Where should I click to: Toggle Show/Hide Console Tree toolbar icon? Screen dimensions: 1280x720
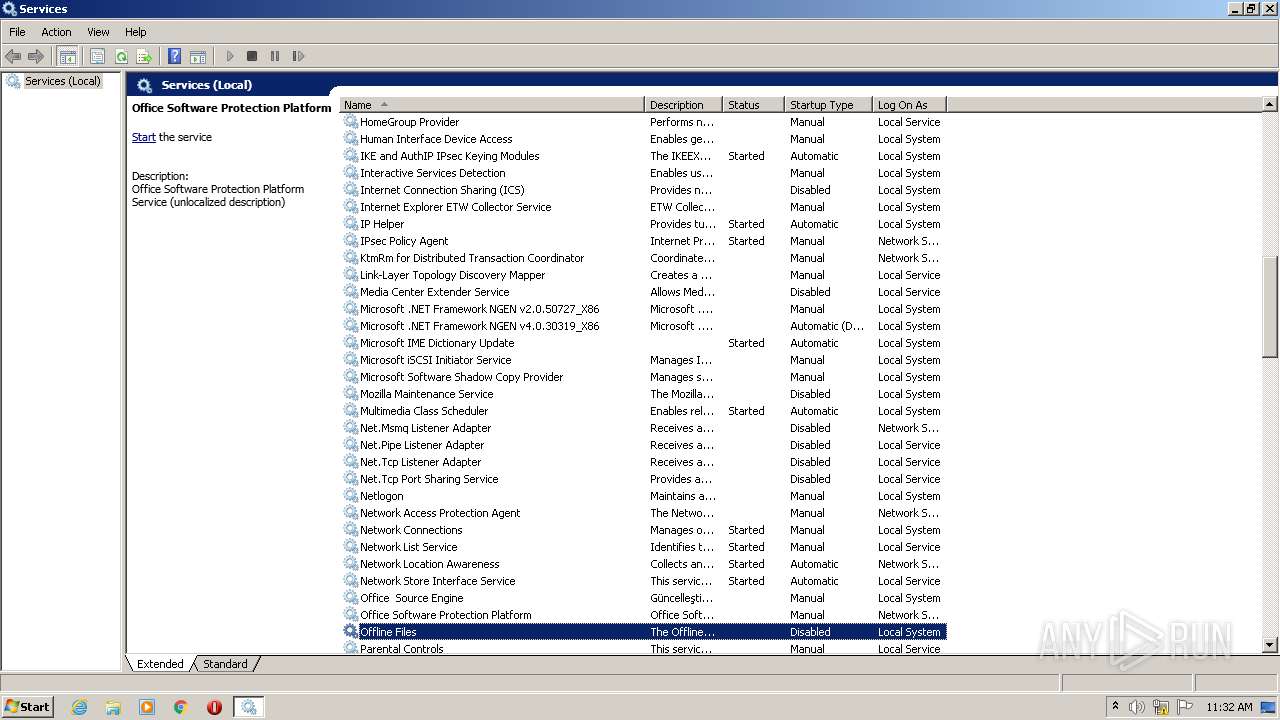click(x=68, y=57)
